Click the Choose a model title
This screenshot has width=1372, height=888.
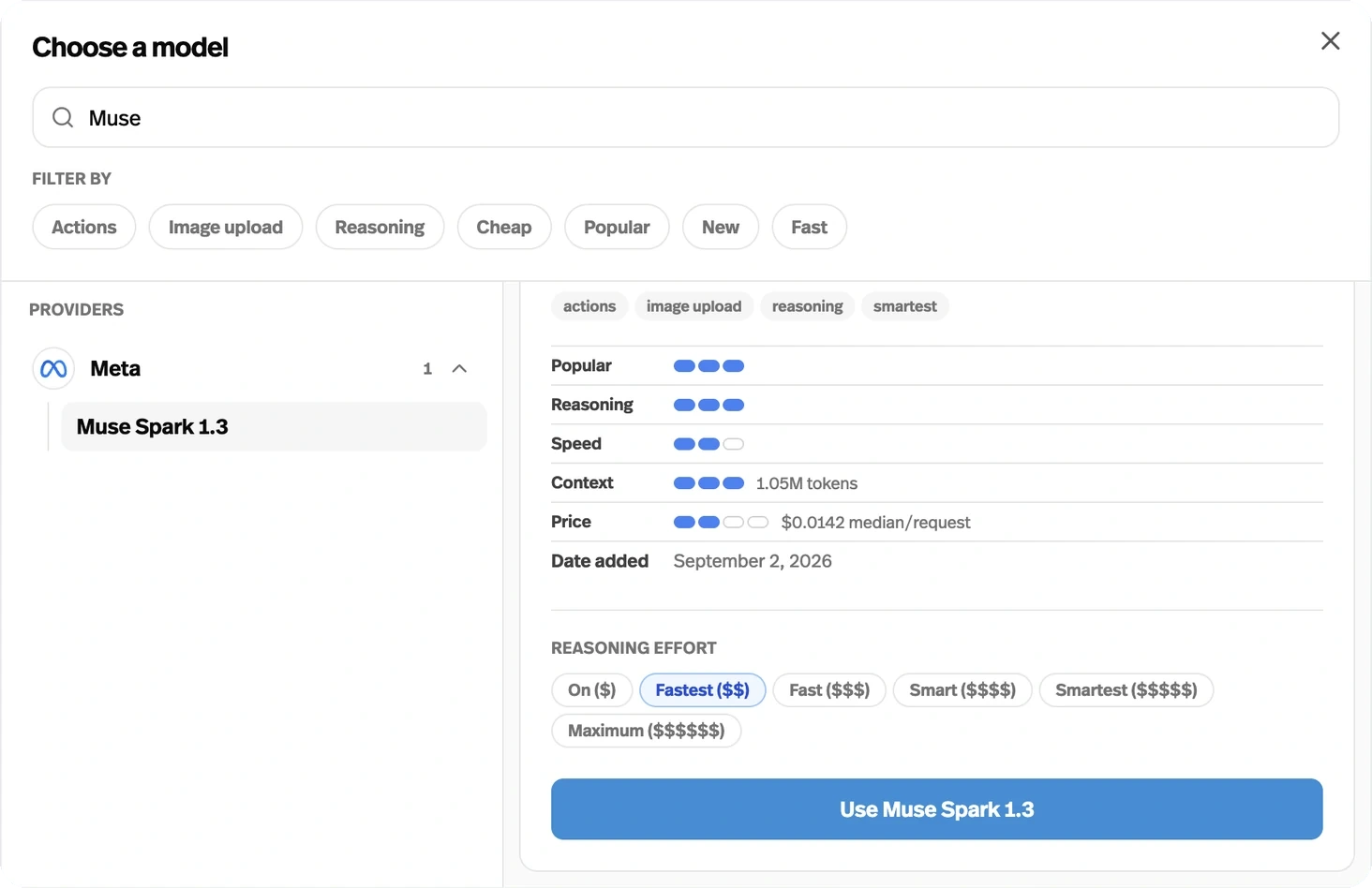point(130,47)
